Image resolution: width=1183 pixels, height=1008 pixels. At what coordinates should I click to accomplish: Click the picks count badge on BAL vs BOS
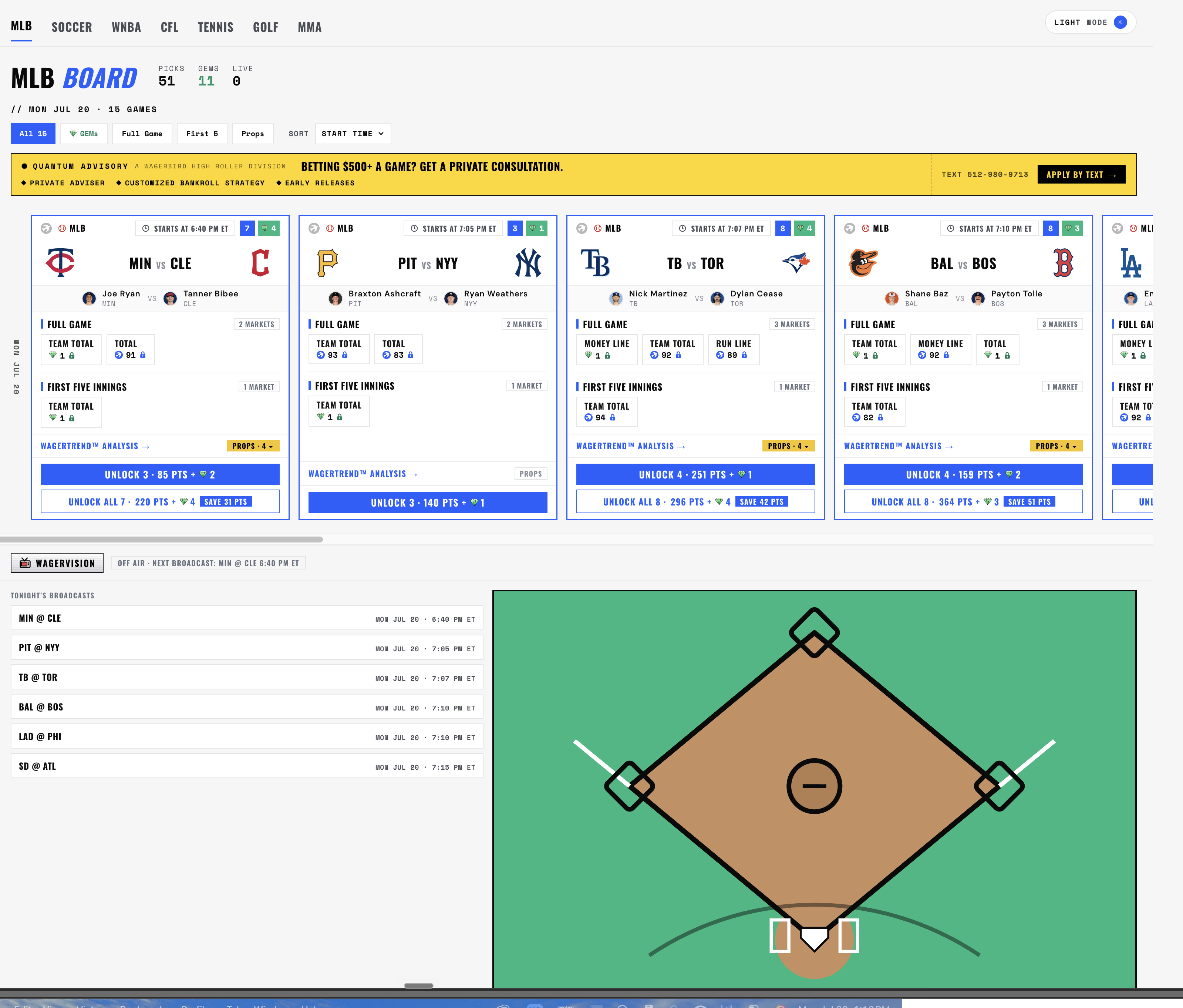[1051, 228]
